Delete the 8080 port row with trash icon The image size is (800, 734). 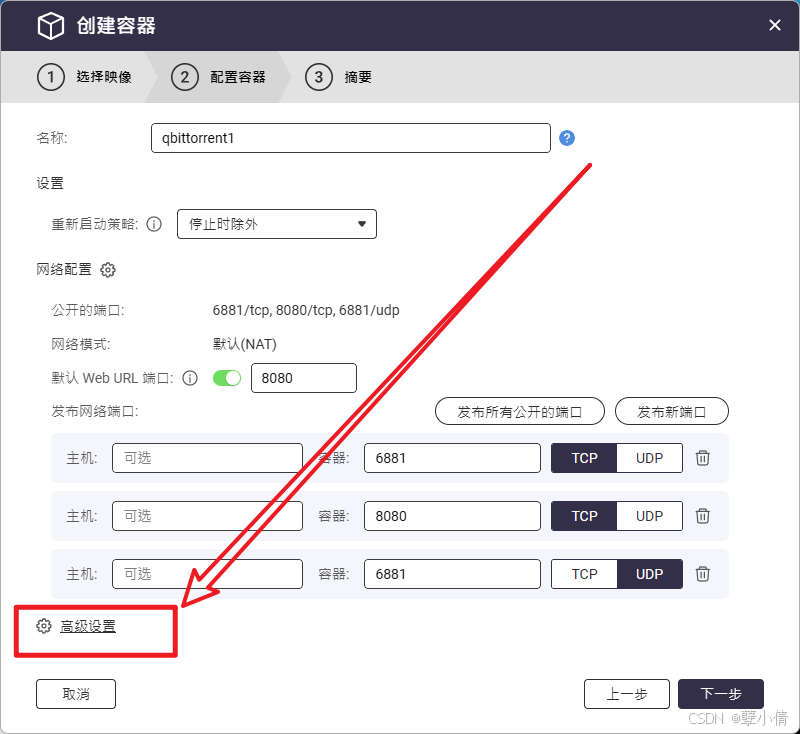pos(703,516)
